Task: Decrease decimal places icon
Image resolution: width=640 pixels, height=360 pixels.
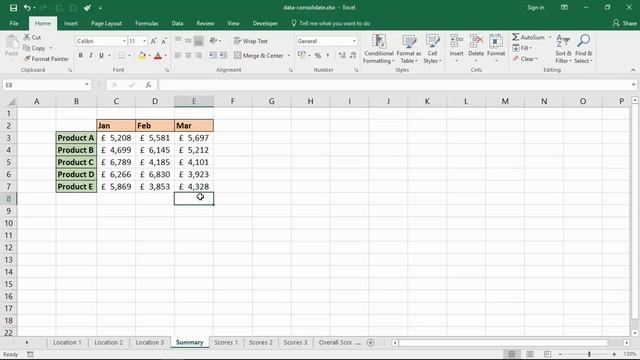Action: coord(353,56)
